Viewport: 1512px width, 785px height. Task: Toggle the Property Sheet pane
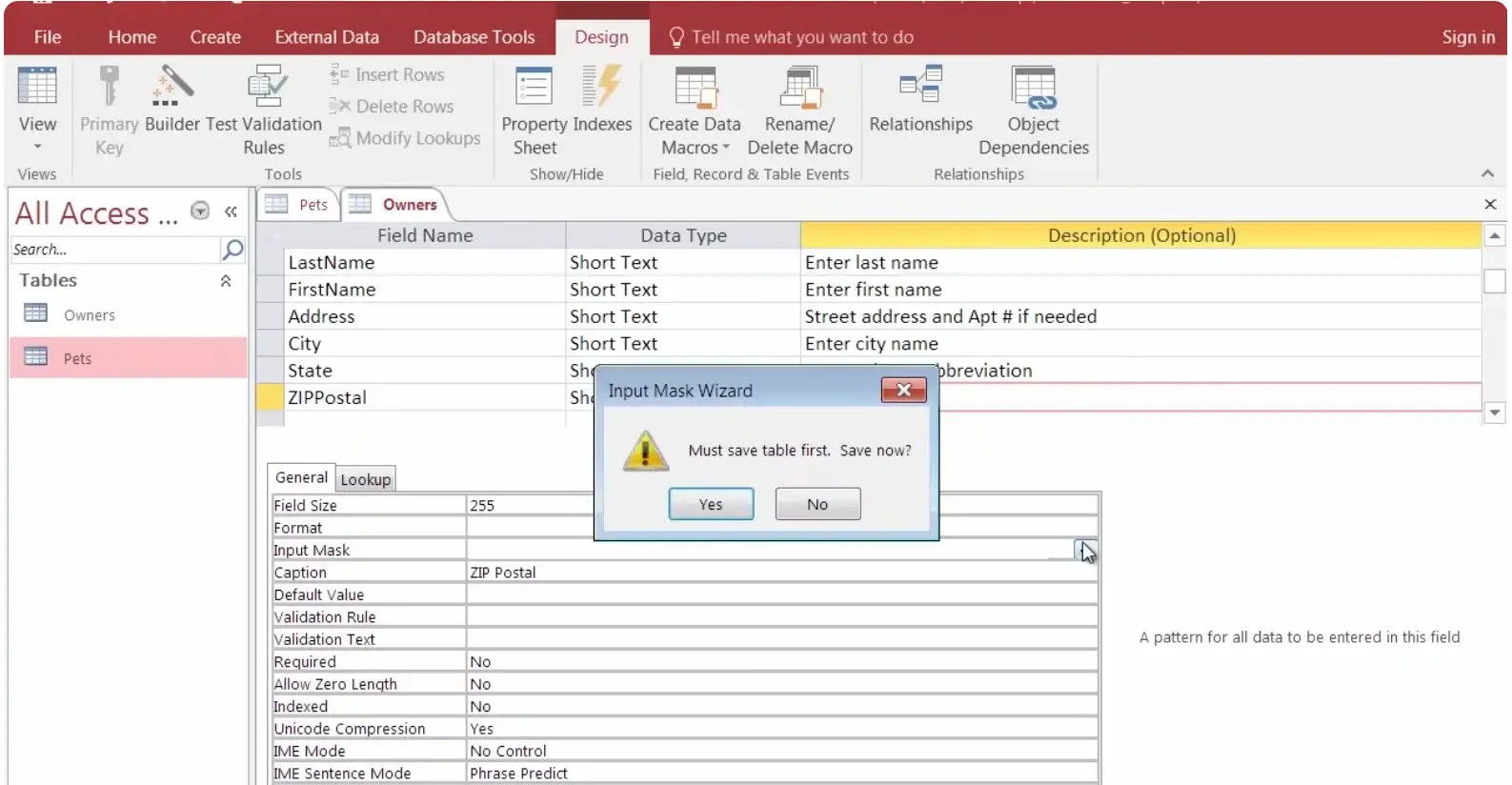tap(534, 88)
